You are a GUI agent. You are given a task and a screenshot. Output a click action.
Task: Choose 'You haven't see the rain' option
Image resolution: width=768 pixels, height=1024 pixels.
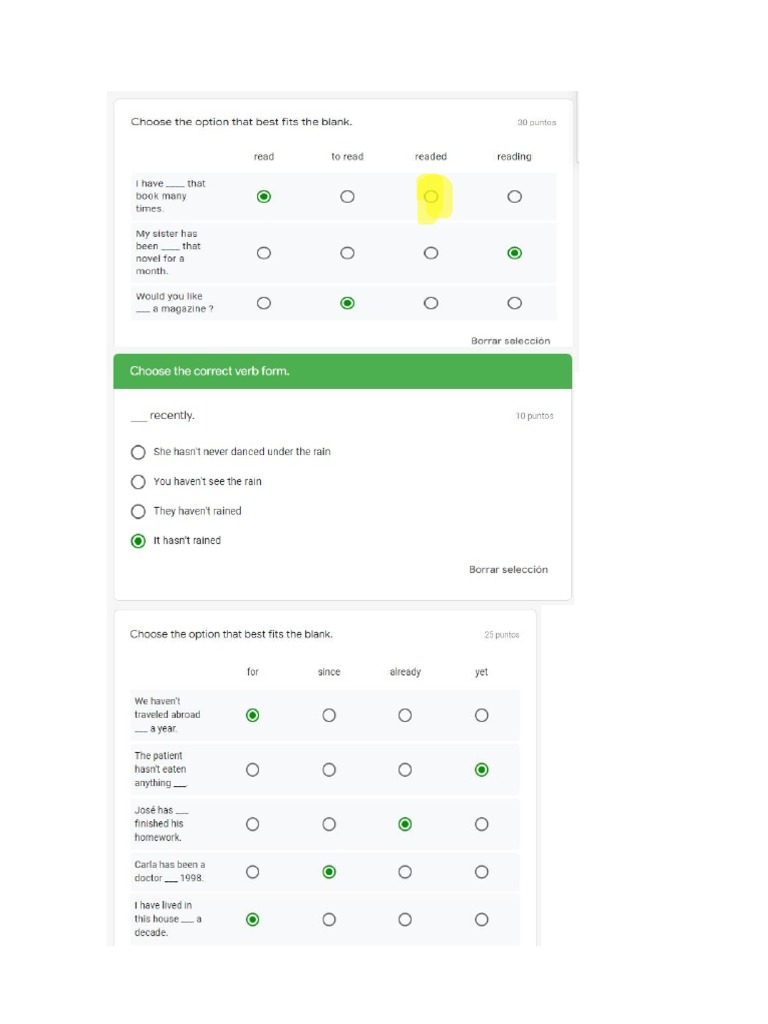(139, 482)
